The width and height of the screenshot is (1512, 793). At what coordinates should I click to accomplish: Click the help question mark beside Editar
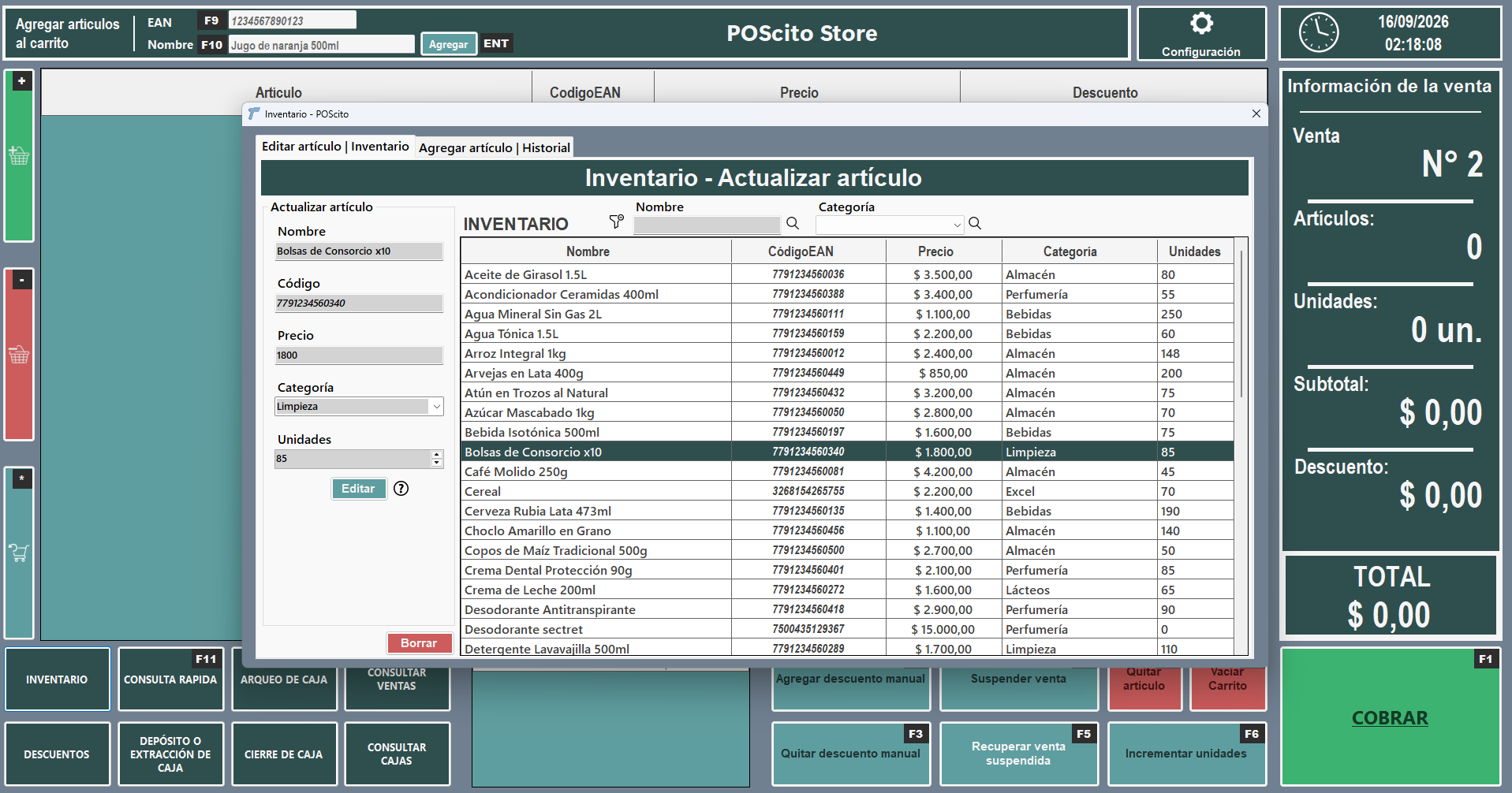(x=401, y=489)
